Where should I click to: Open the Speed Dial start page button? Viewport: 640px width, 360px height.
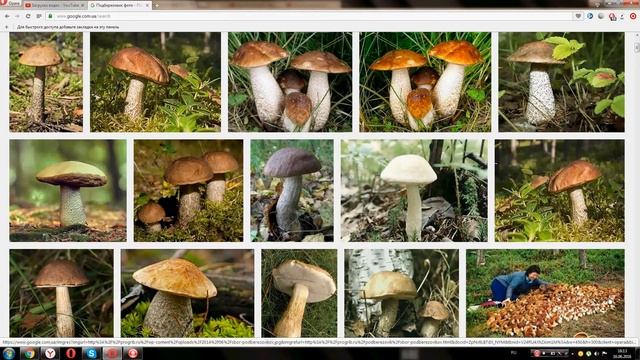point(39,16)
